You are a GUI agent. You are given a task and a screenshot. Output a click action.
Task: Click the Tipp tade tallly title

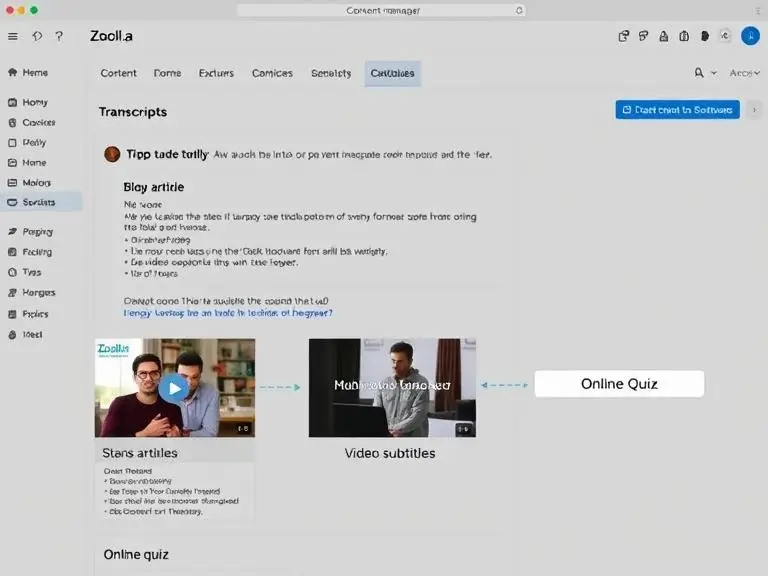pyautogui.click(x=168, y=154)
